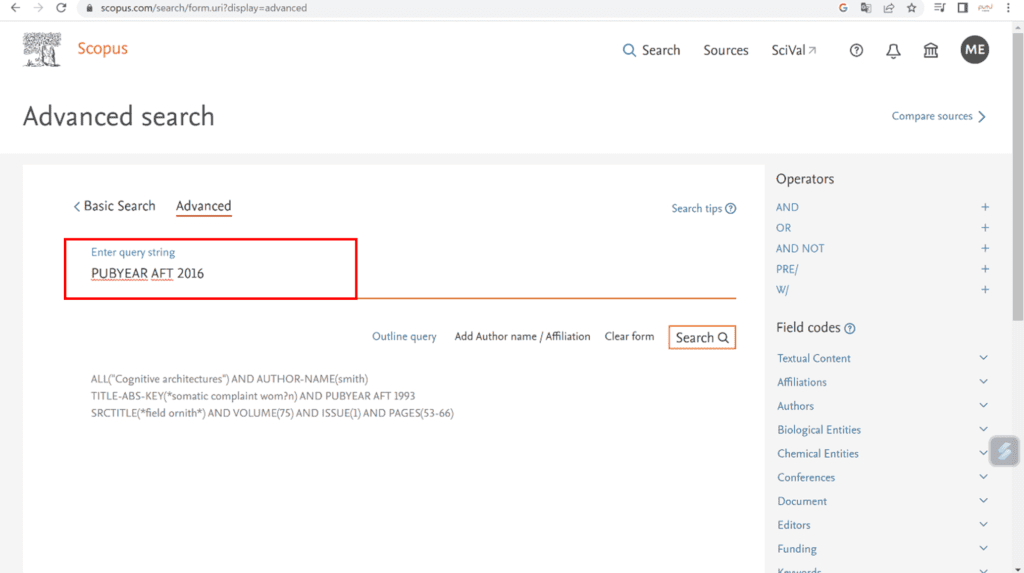This screenshot has width=1024, height=573.
Task: Reload the page with browser refresh icon
Action: 62,8
